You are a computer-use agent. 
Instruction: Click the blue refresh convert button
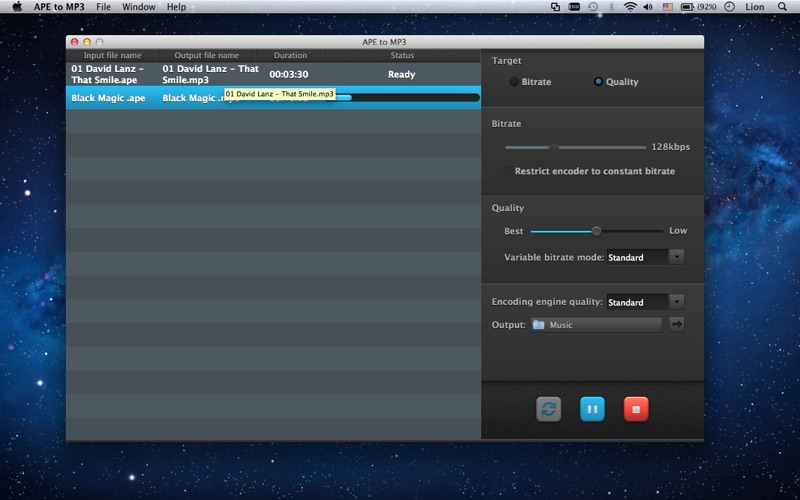[548, 409]
